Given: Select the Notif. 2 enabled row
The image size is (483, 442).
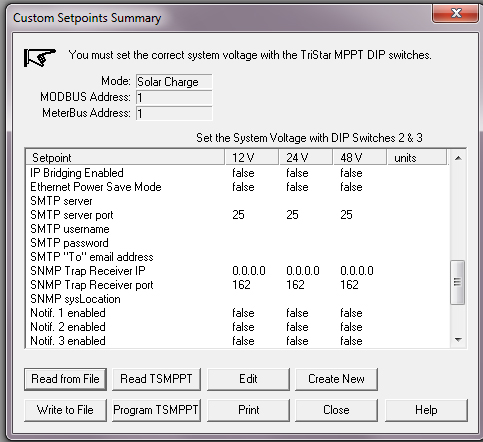Looking at the screenshot, I should (237, 327).
